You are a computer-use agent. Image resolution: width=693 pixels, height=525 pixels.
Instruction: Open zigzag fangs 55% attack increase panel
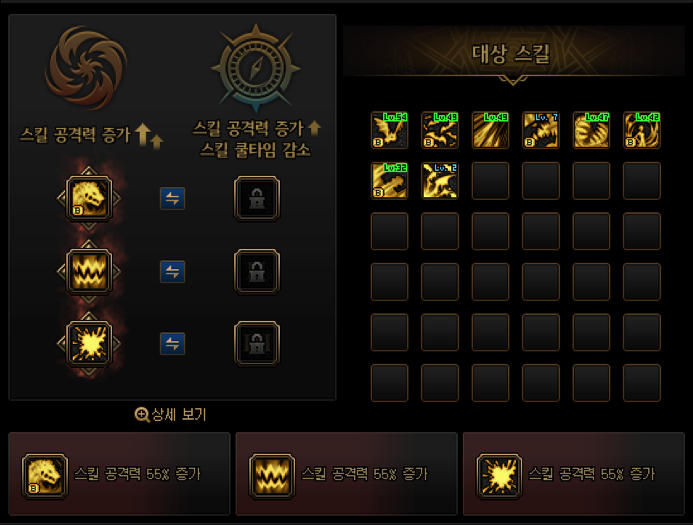click(x=346, y=474)
